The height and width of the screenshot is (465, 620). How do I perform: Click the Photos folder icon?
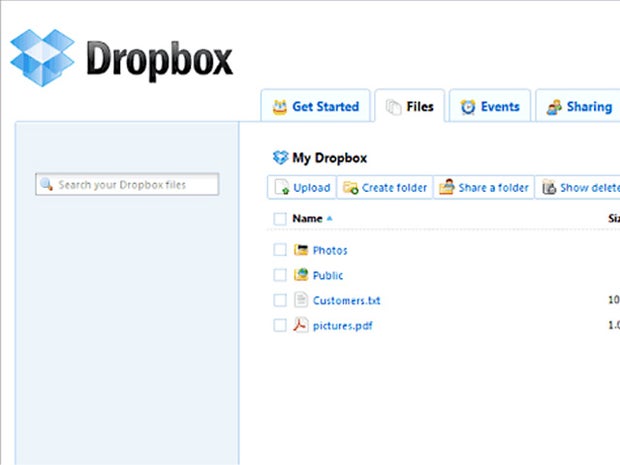click(x=300, y=250)
